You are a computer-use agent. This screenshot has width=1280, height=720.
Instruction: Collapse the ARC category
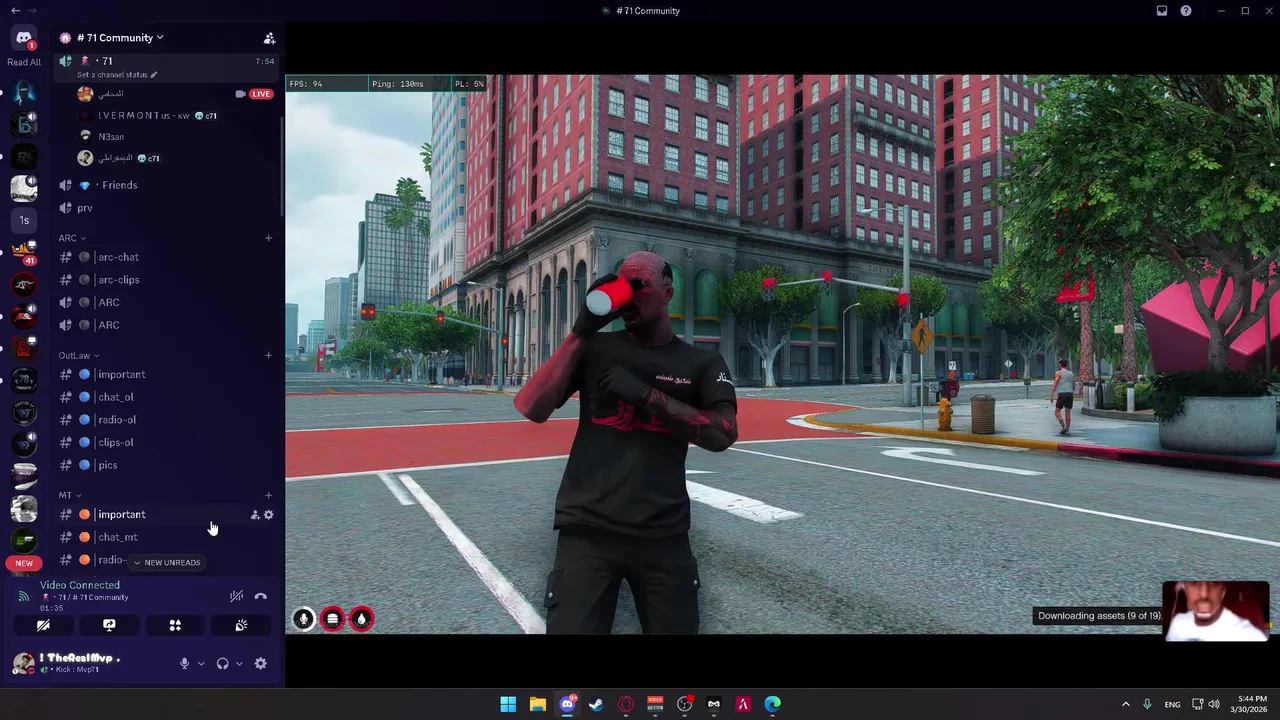pyautogui.click(x=72, y=238)
